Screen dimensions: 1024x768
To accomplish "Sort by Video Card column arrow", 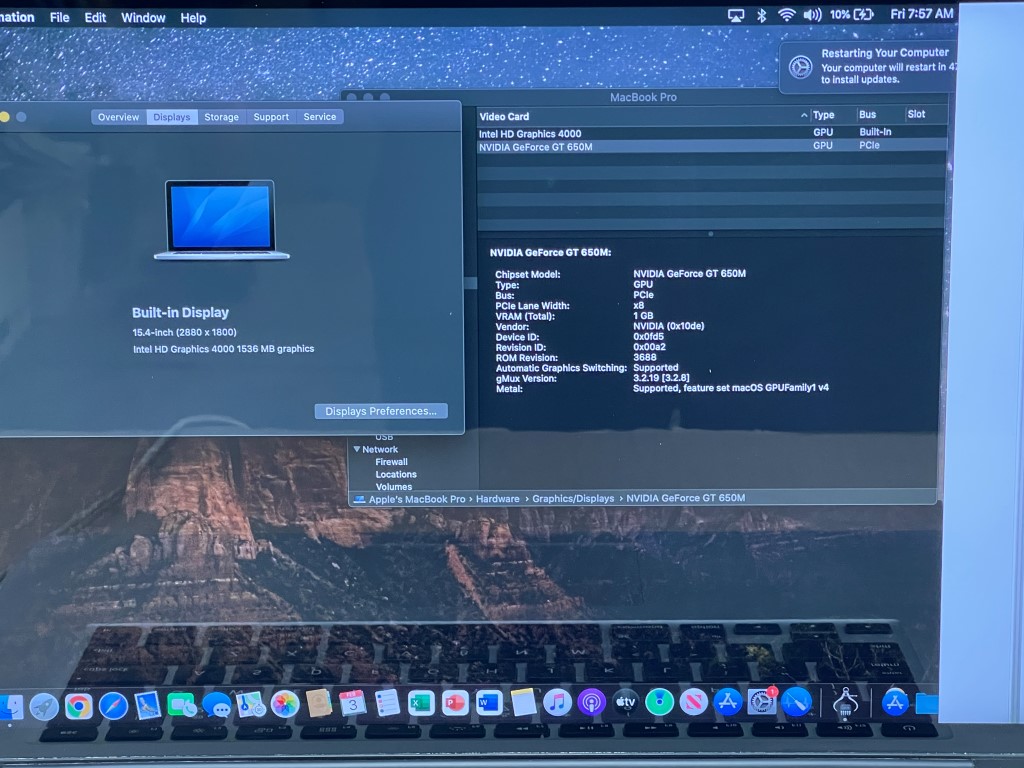I will pyautogui.click(x=804, y=116).
